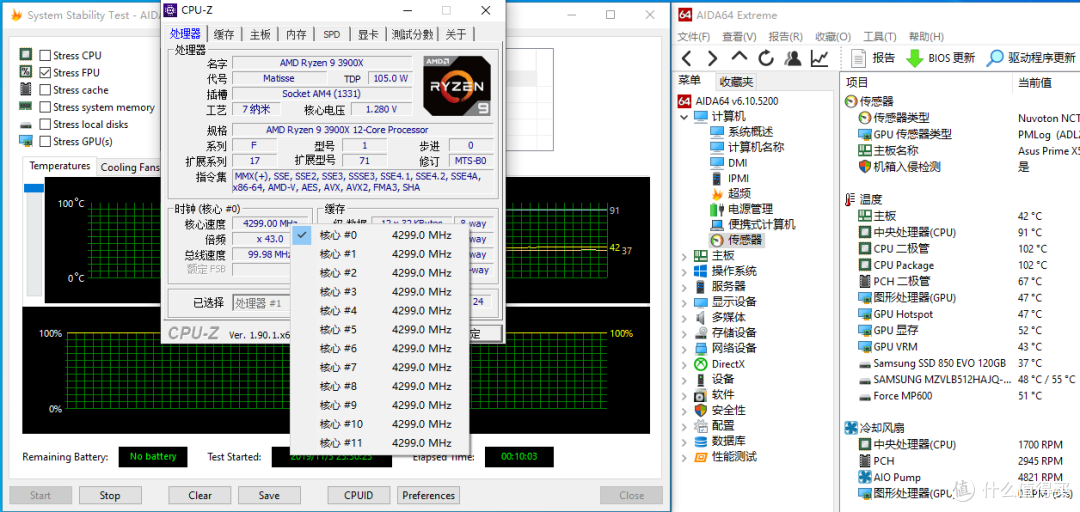Screen dimensions: 1080x512
Task: Uncheck the Stress FPU checkbox
Action: point(45,72)
